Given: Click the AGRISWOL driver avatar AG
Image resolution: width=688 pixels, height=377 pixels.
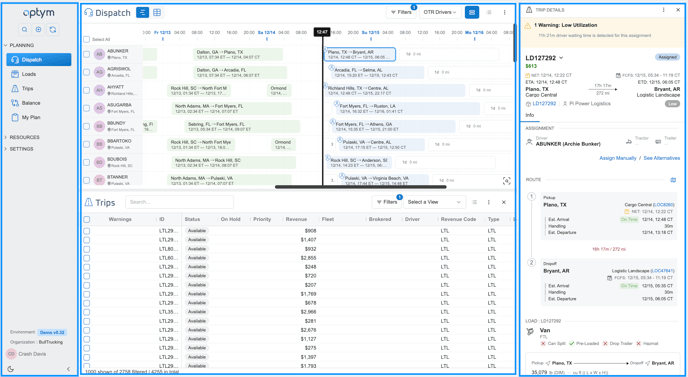Looking at the screenshot, I should click(x=100, y=72).
